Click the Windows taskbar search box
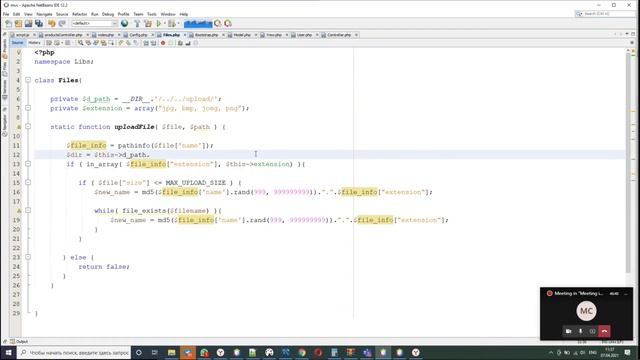This screenshot has height=360, width=640. click(x=74, y=353)
